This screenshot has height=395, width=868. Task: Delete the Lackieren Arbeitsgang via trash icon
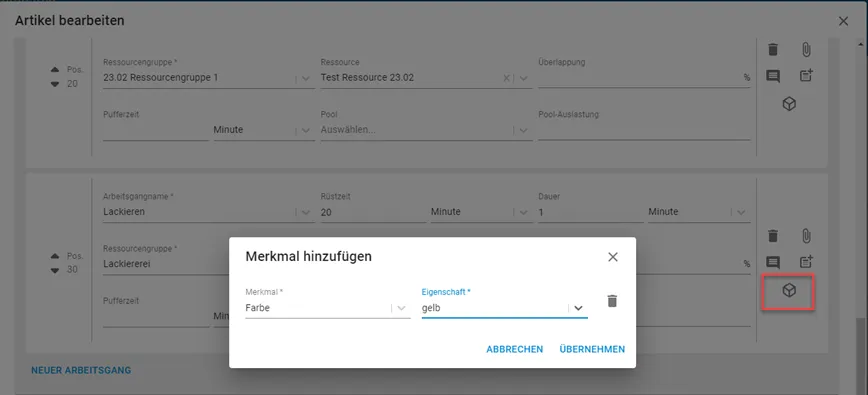(773, 236)
